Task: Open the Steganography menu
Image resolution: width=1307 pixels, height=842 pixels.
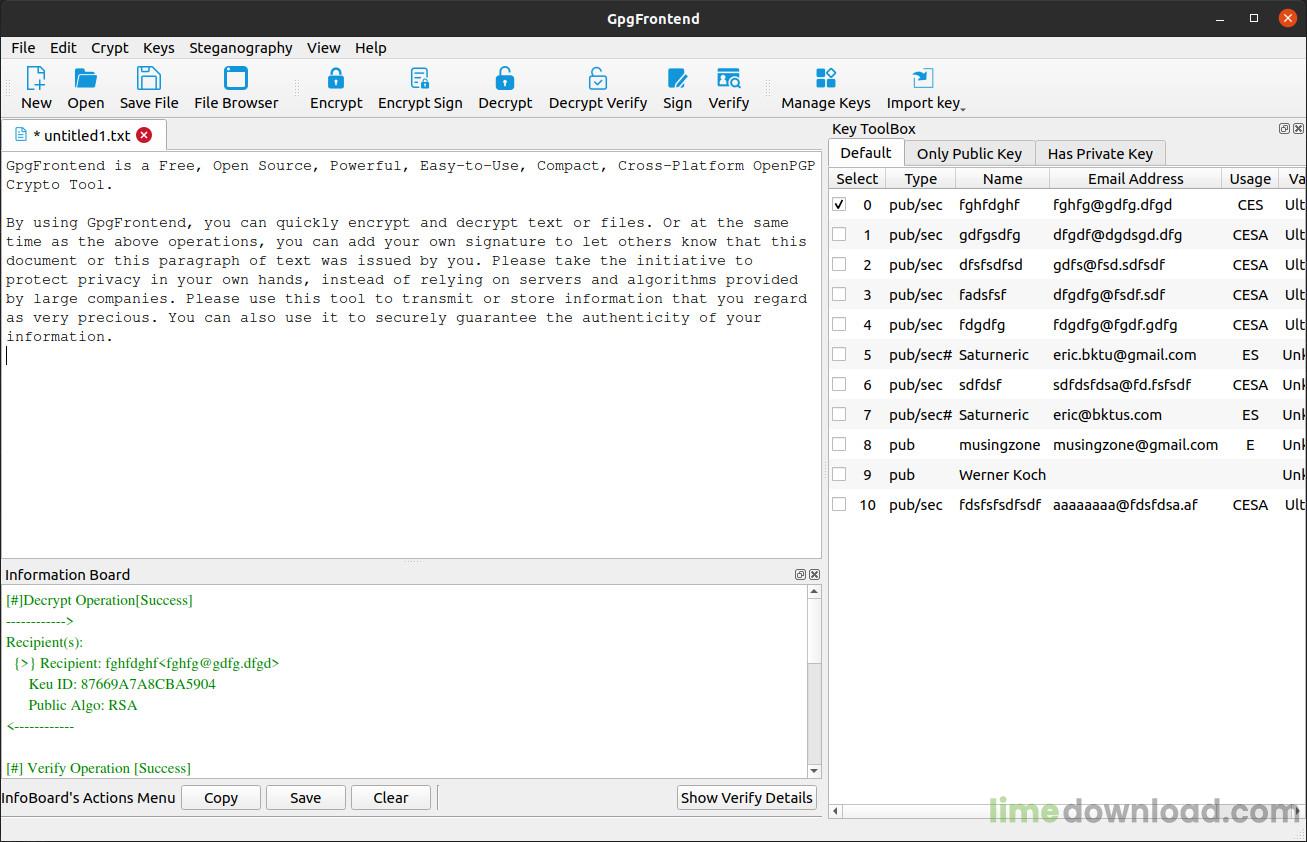Action: 241,47
